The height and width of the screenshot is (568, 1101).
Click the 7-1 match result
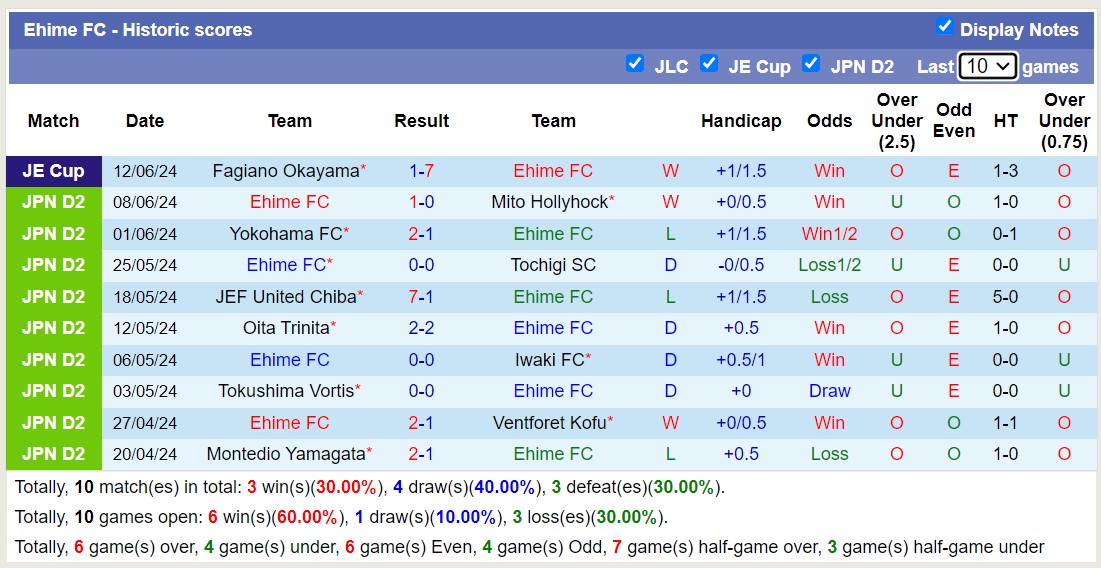pyautogui.click(x=421, y=297)
